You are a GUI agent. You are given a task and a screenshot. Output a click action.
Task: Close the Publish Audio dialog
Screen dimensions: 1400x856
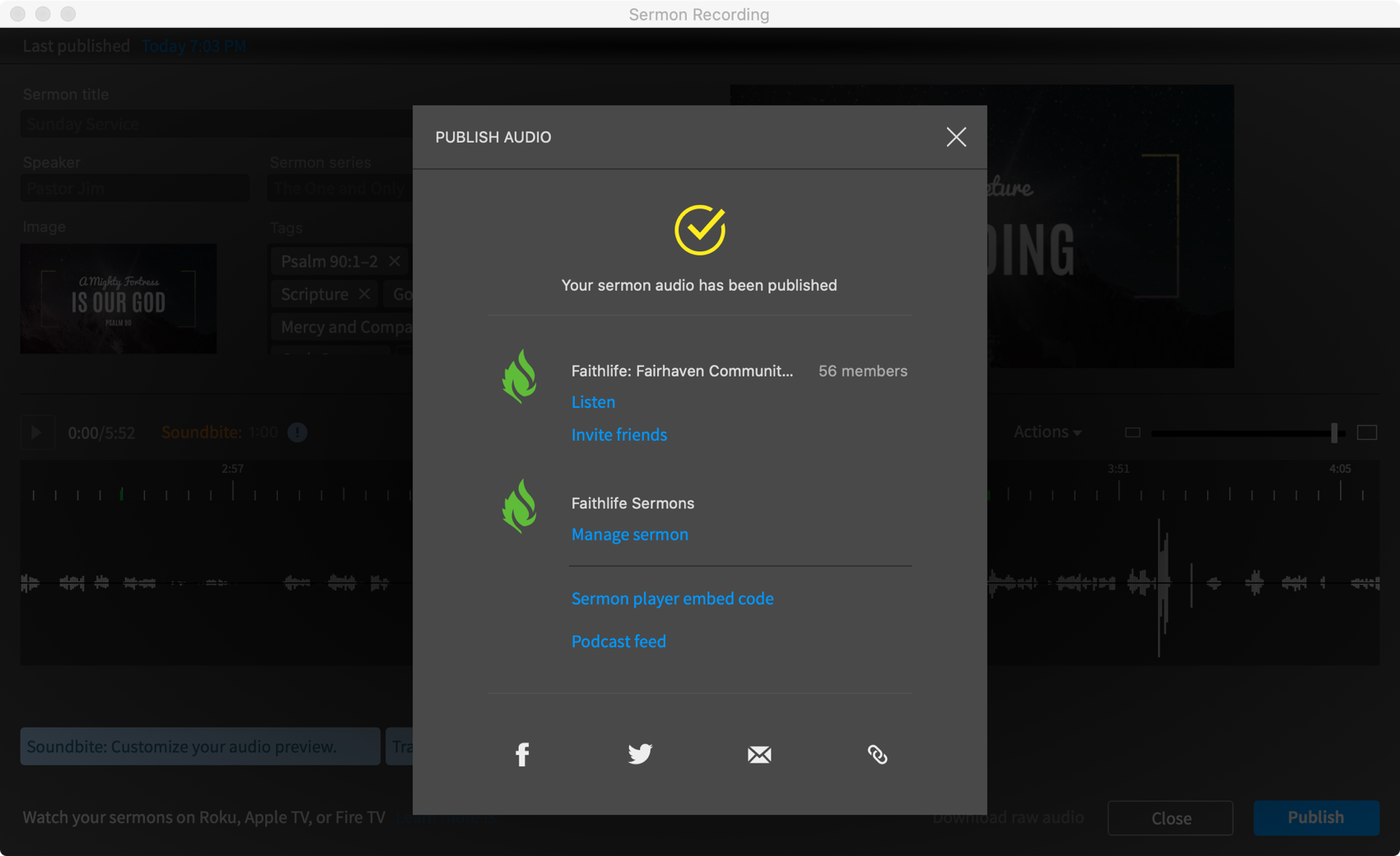click(956, 137)
